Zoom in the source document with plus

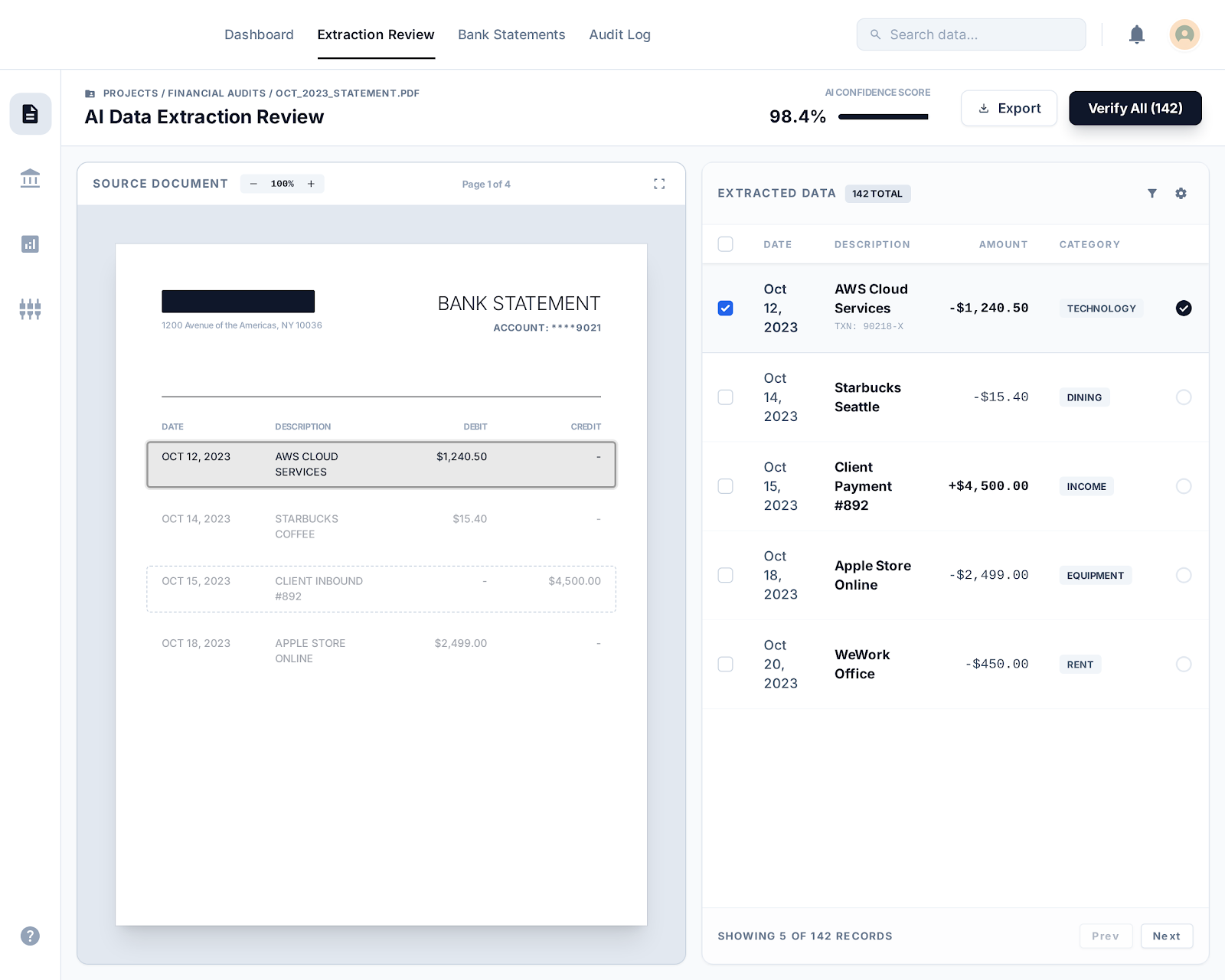click(x=311, y=184)
